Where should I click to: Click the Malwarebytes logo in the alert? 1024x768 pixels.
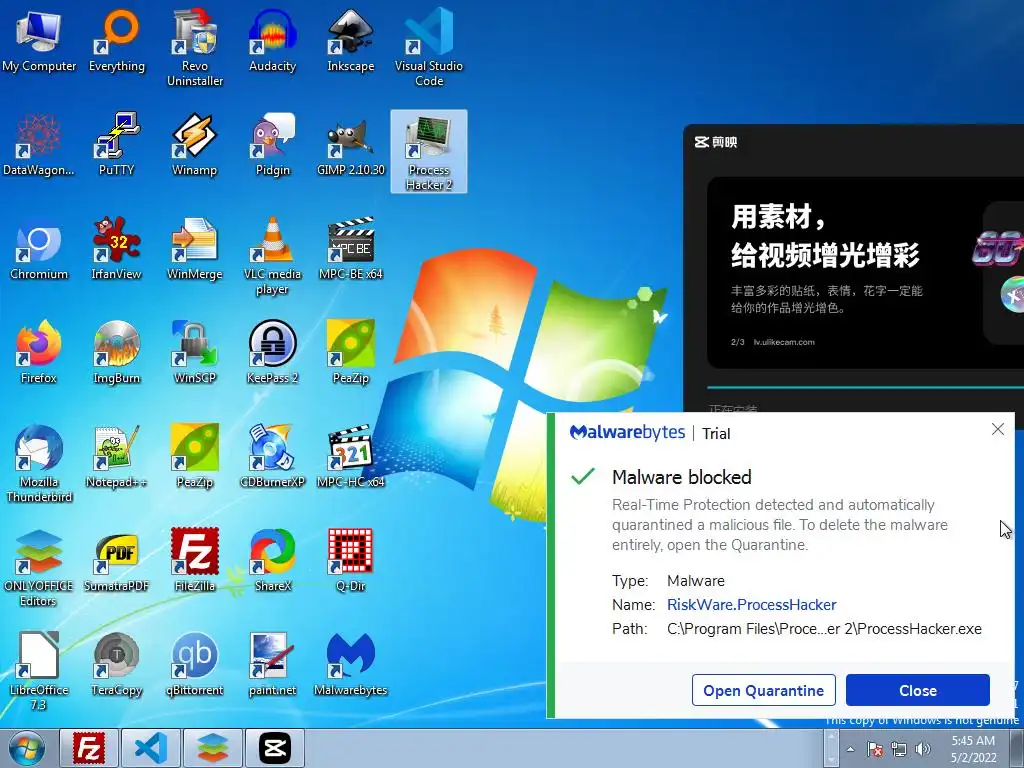pyautogui.click(x=627, y=432)
